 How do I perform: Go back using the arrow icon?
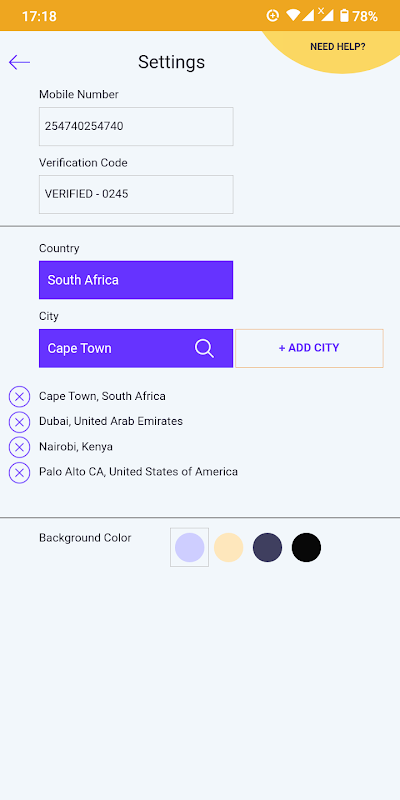pyautogui.click(x=19, y=62)
